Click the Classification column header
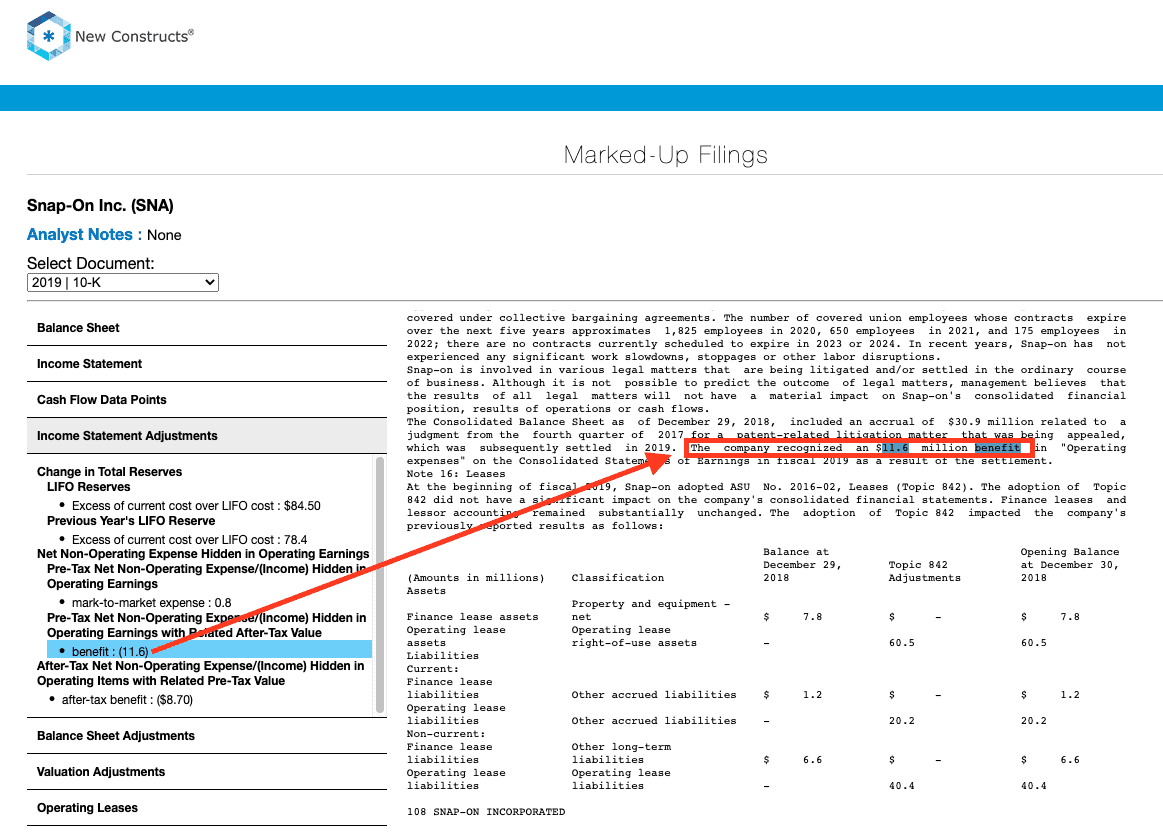Screen dimensions: 1163x834 [x=618, y=578]
